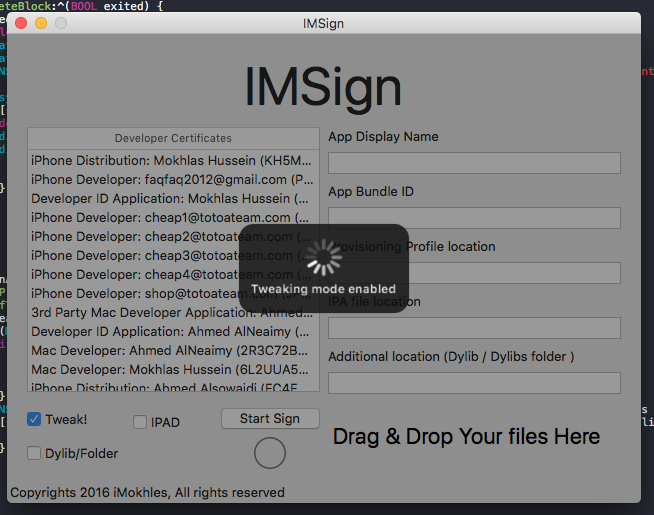Click the Drag & Drop Your files Here area
This screenshot has height=515, width=654.
click(466, 437)
